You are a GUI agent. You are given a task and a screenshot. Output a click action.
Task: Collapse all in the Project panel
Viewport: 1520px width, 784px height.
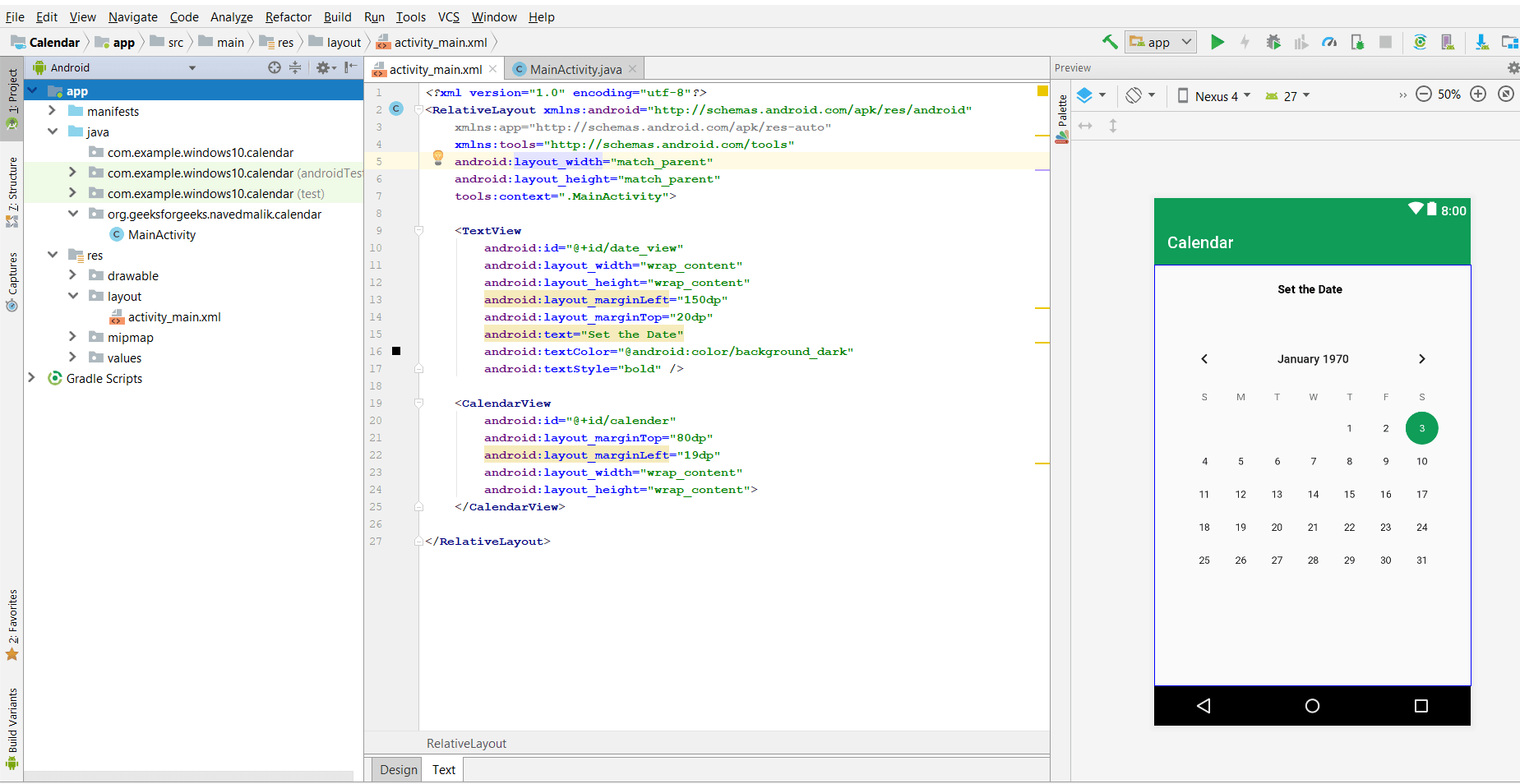tap(295, 67)
